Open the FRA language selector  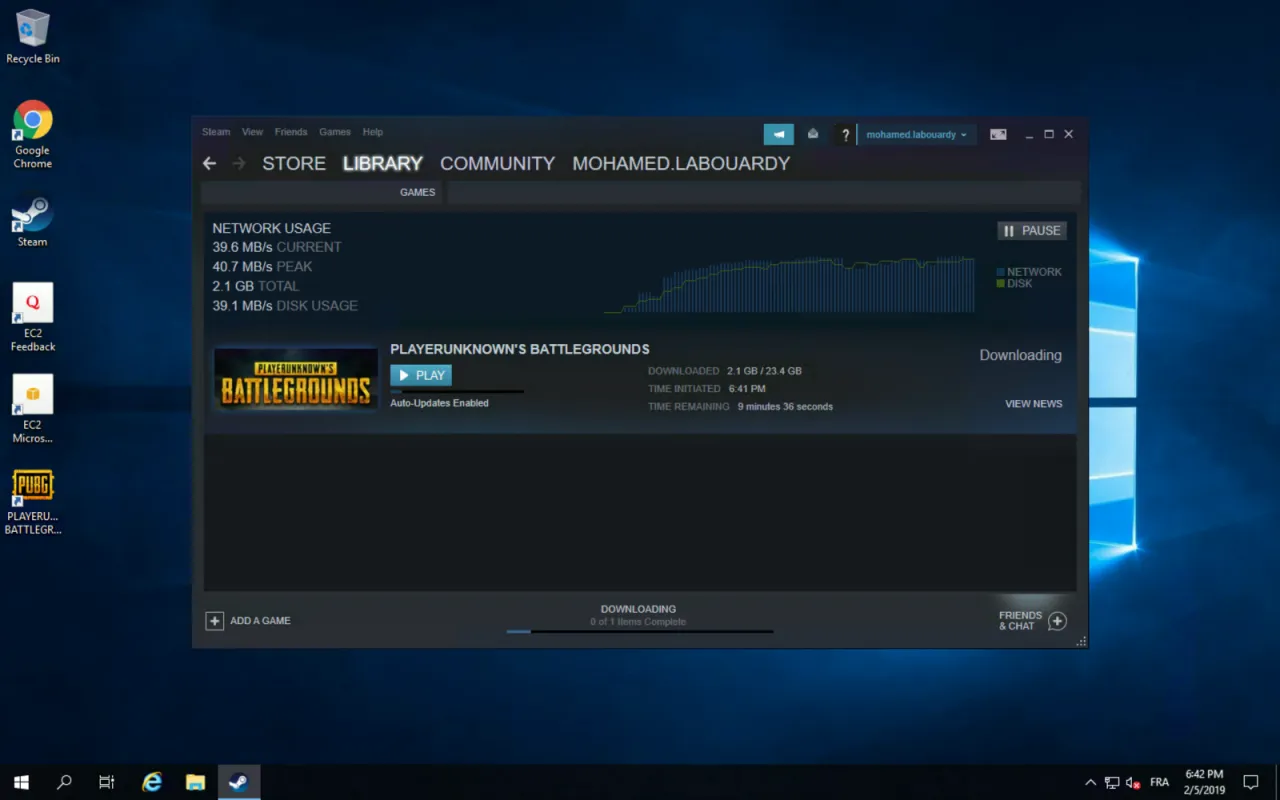1159,782
